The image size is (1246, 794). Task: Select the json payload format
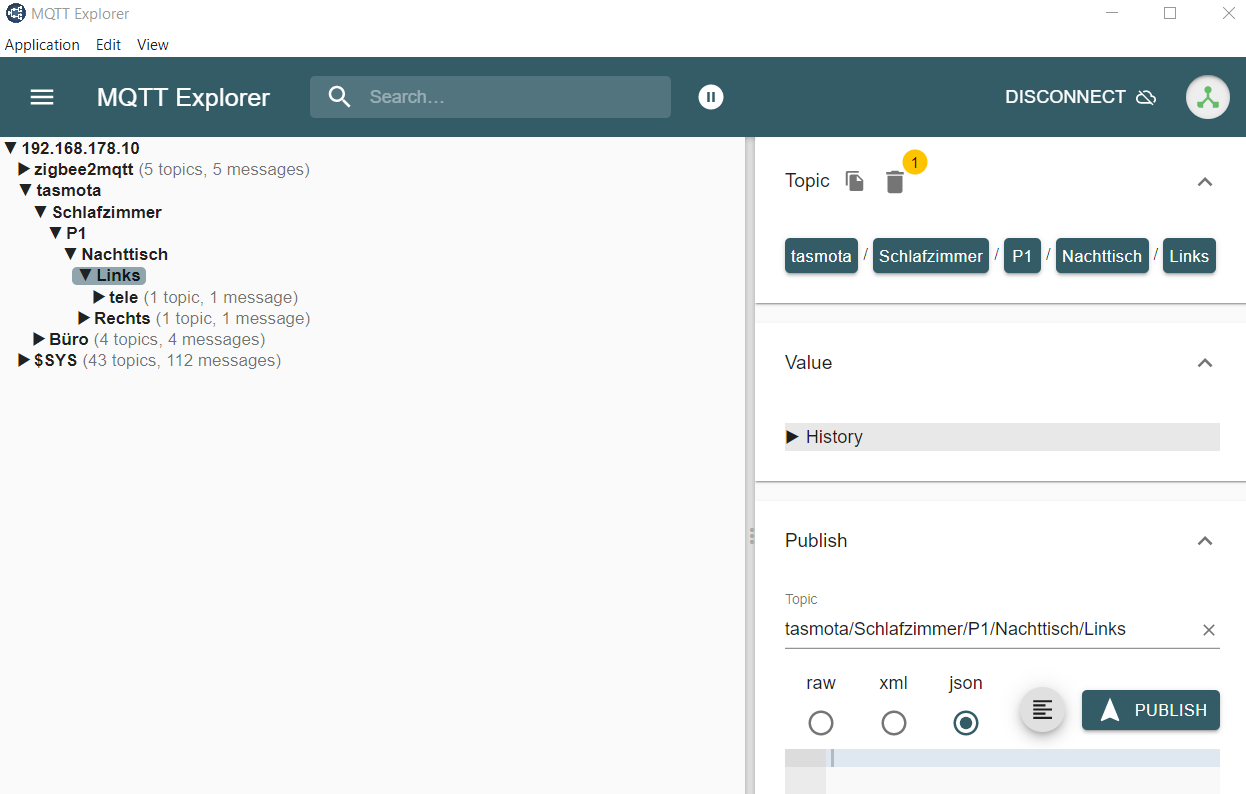pyautogui.click(x=966, y=723)
